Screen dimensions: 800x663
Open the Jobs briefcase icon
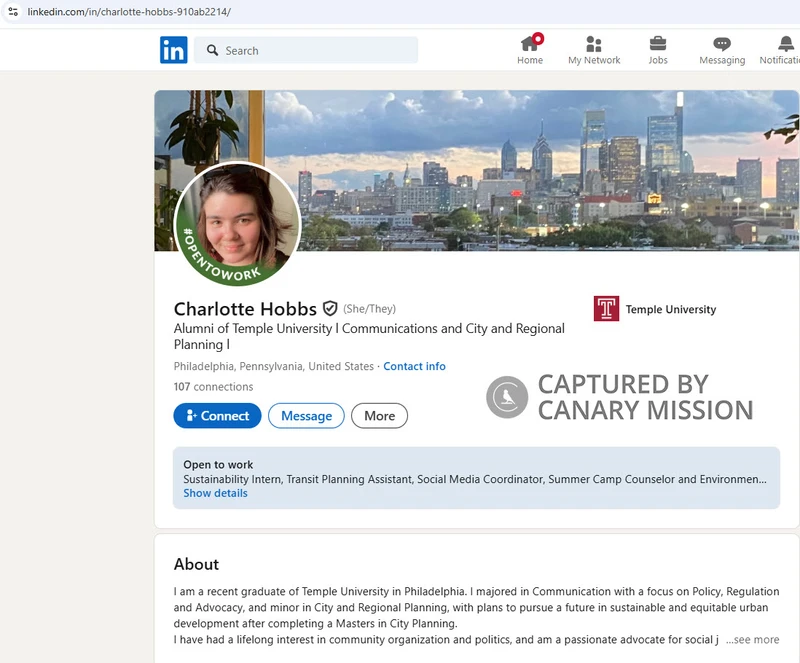click(x=658, y=44)
